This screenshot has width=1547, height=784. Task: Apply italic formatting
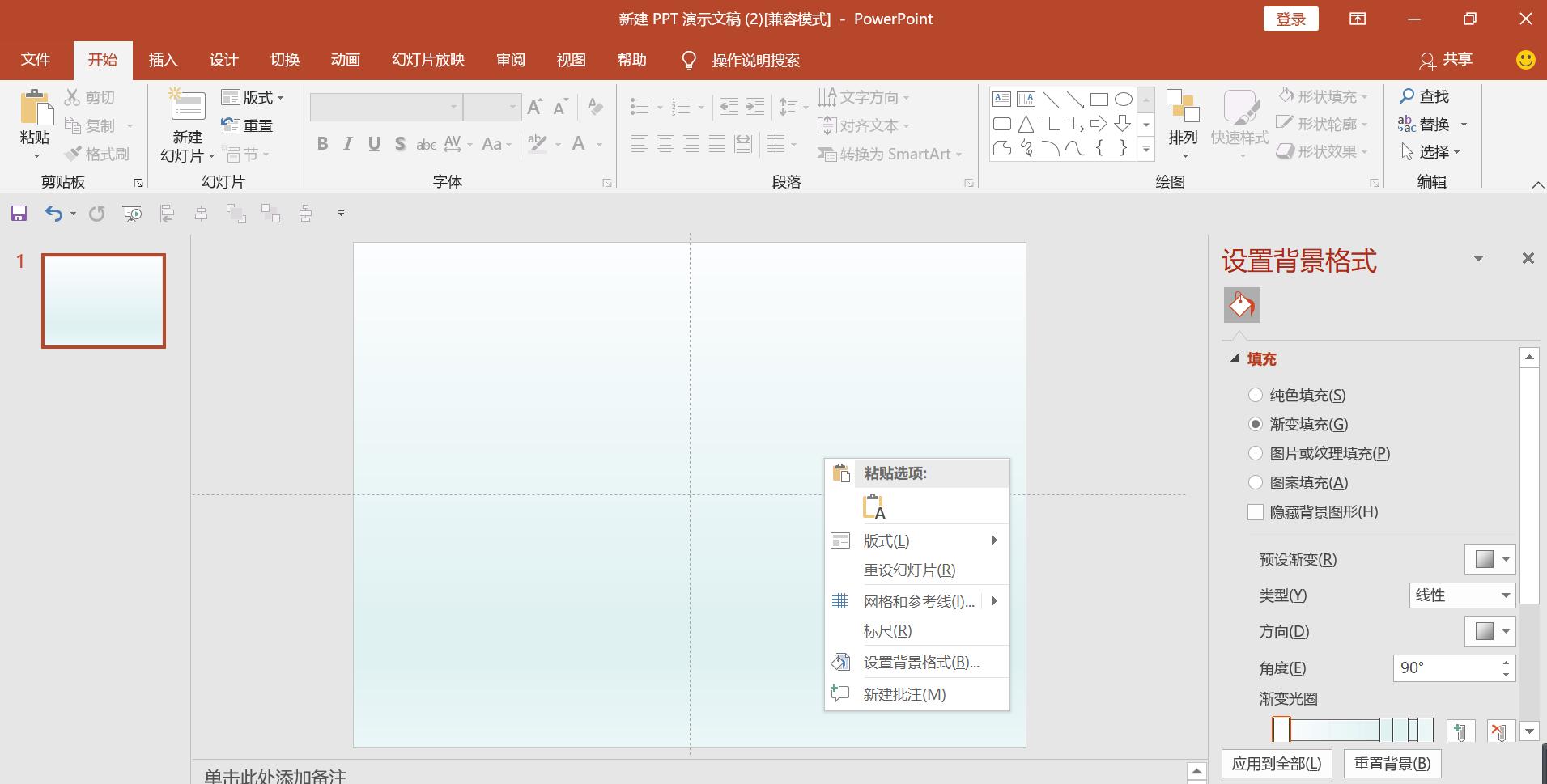point(348,143)
